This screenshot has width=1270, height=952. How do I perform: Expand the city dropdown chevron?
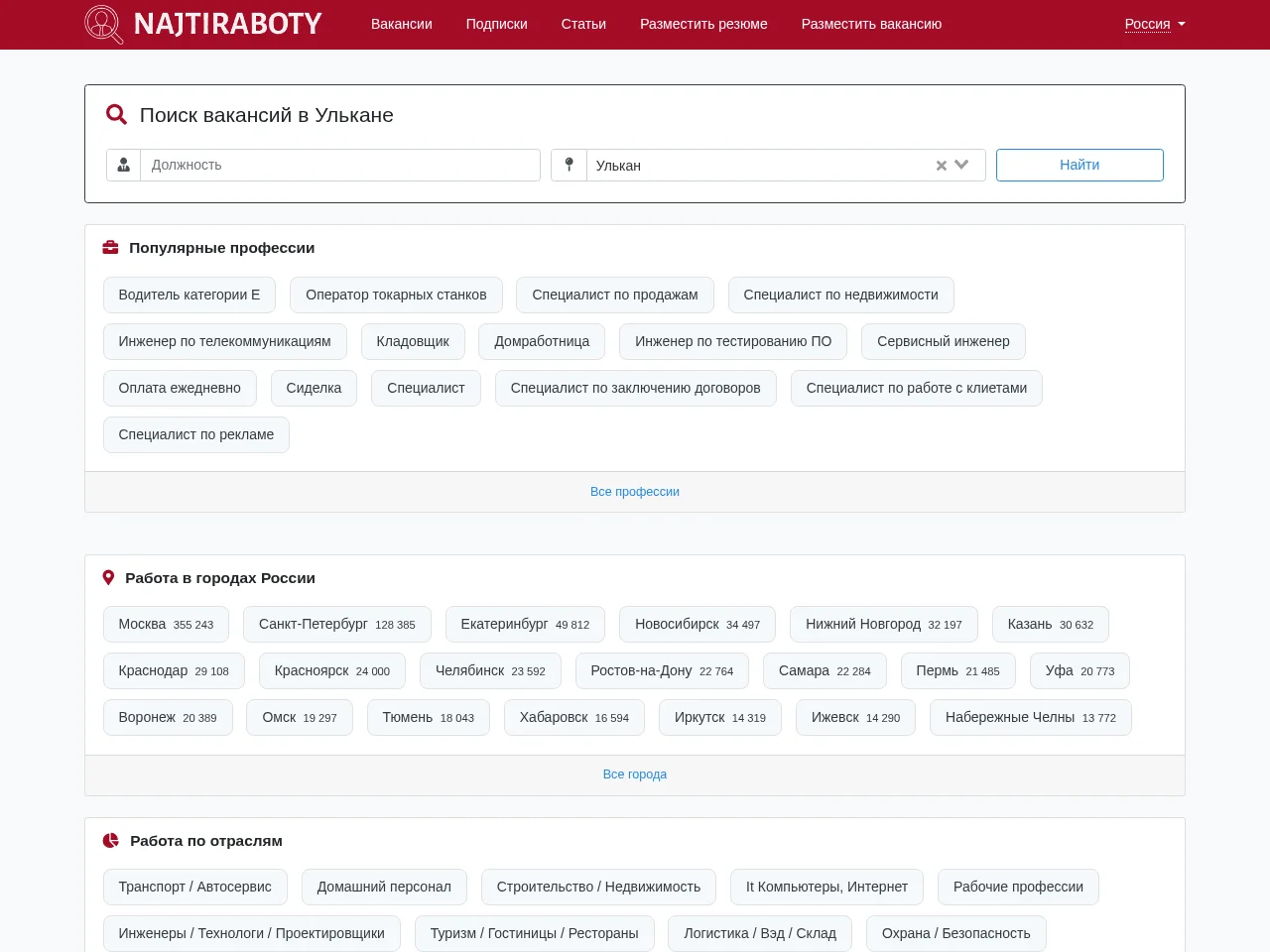click(x=961, y=165)
